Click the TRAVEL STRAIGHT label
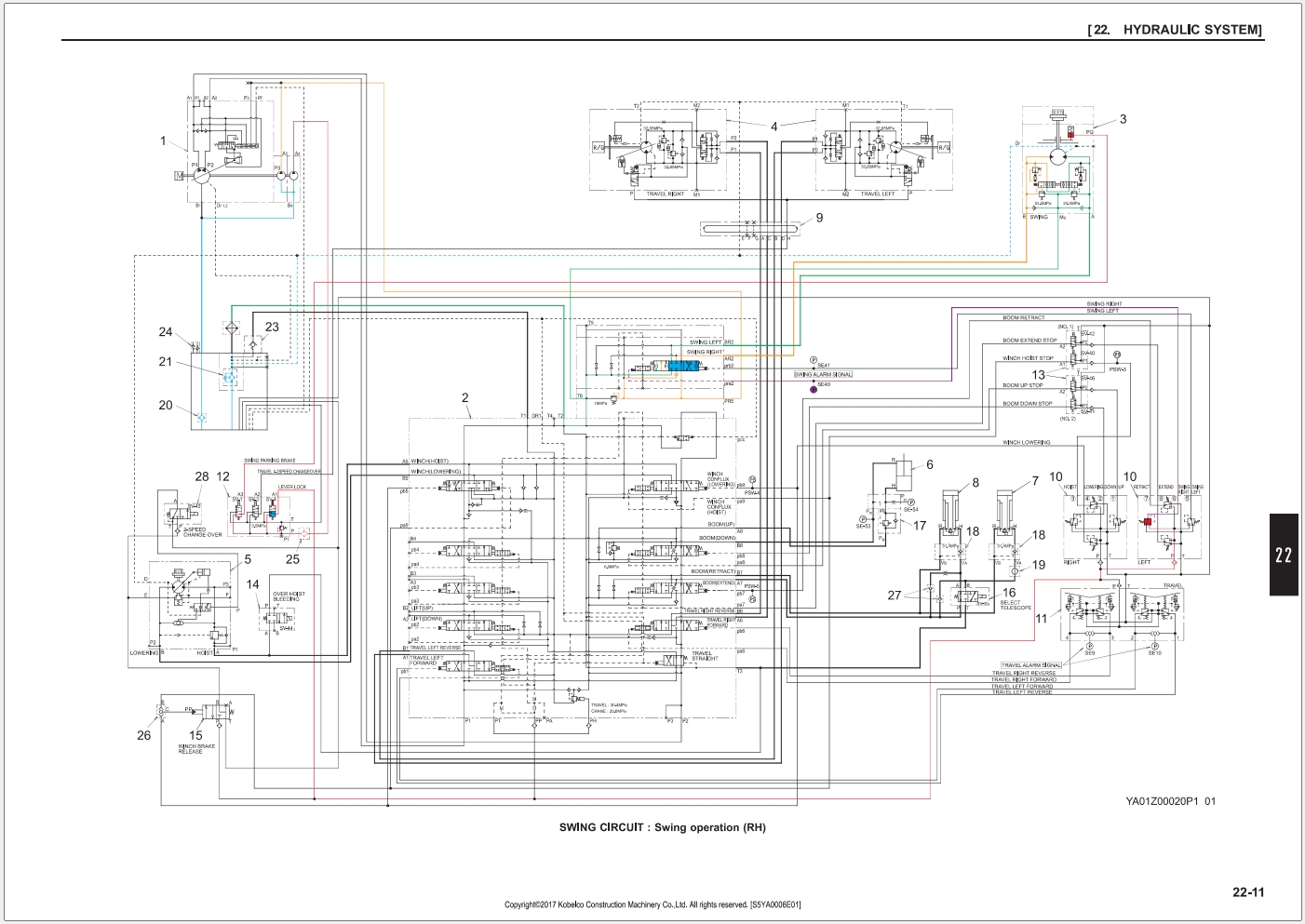Screen dimensions: 1305x924 click(705, 656)
